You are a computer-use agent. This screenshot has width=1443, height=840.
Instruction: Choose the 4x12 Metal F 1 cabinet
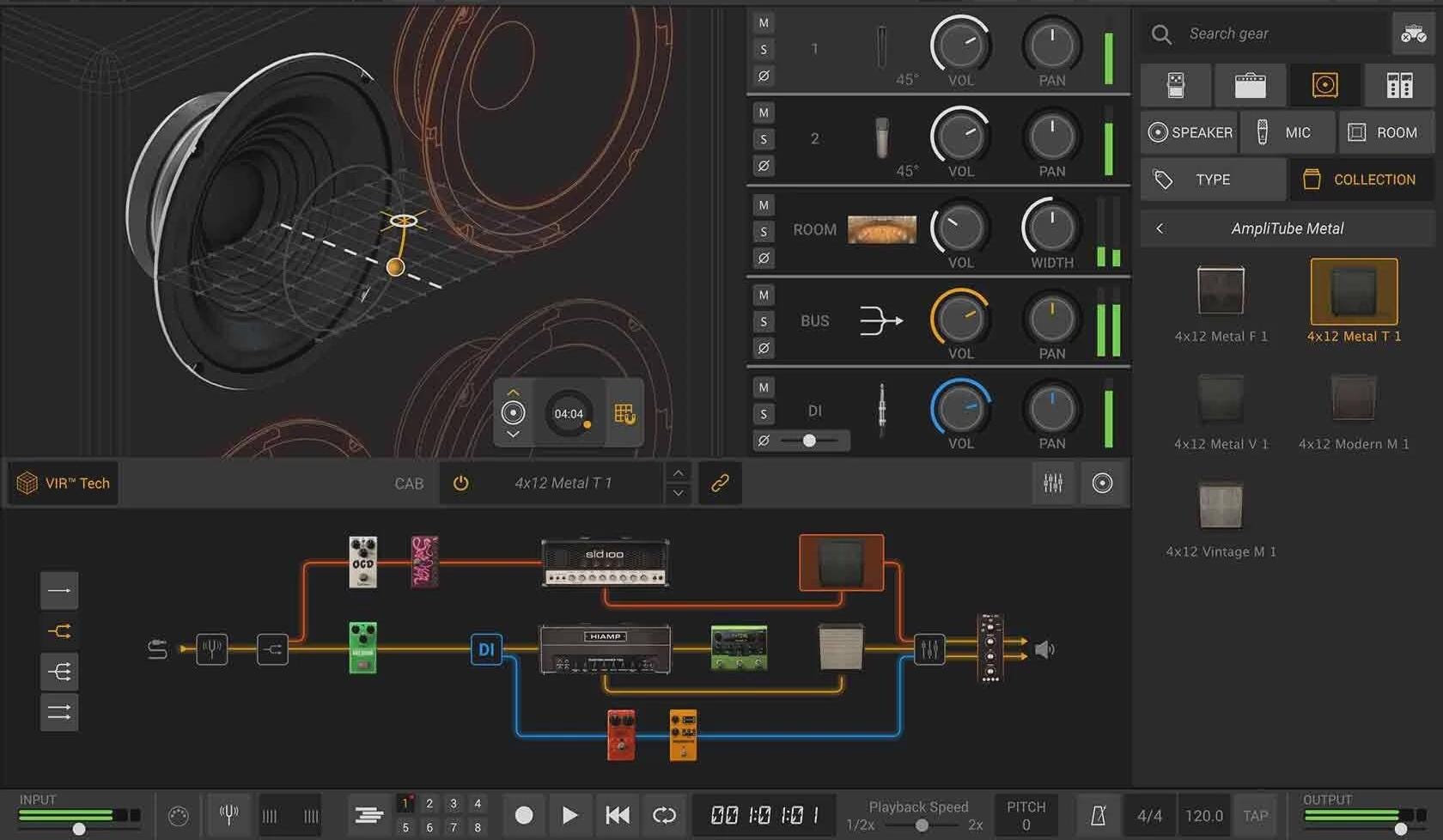click(x=1221, y=301)
